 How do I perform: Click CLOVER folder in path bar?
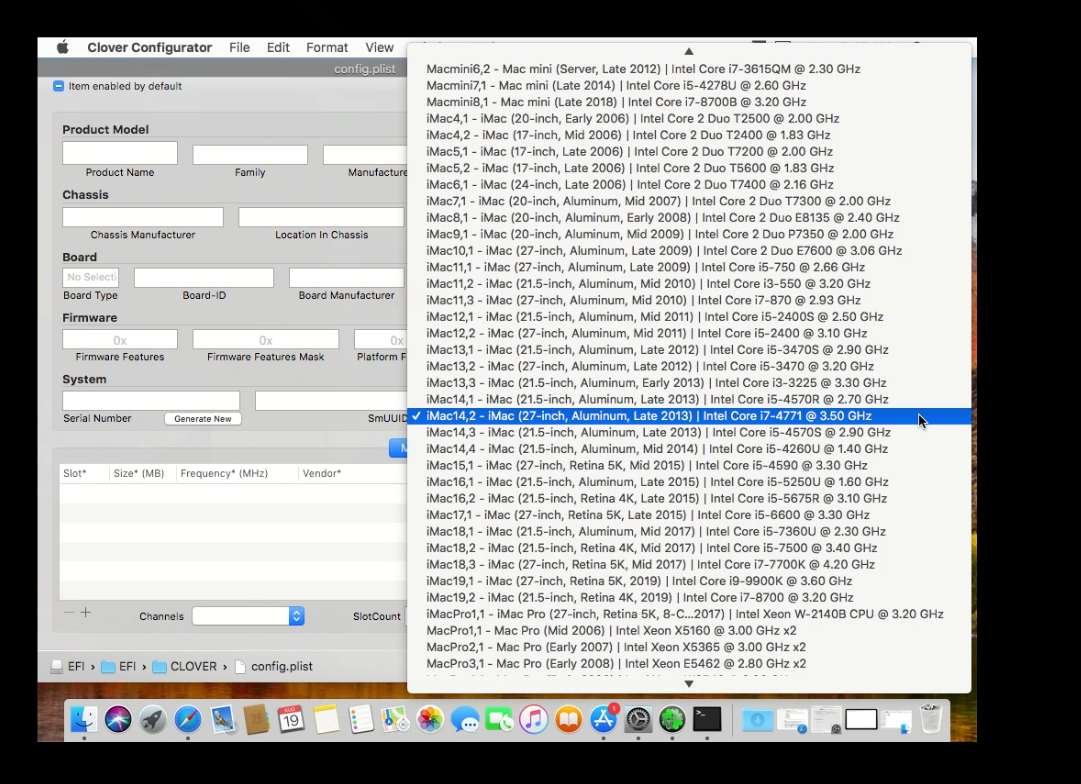(x=185, y=667)
